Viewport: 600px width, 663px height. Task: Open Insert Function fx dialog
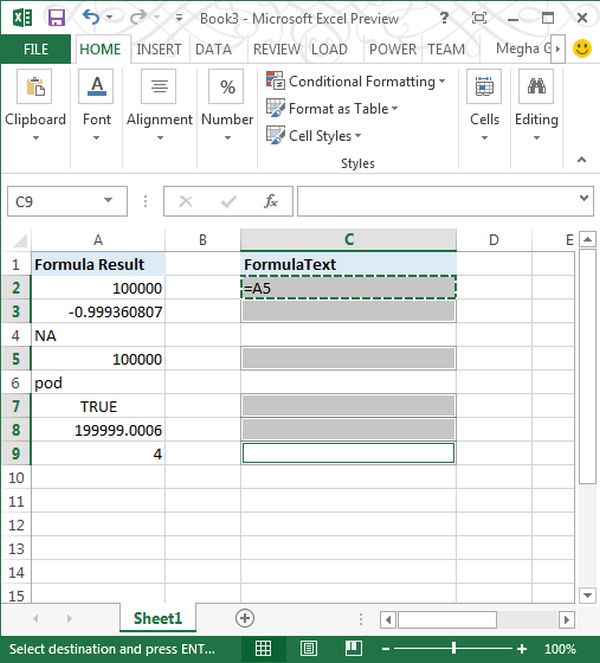point(271,201)
